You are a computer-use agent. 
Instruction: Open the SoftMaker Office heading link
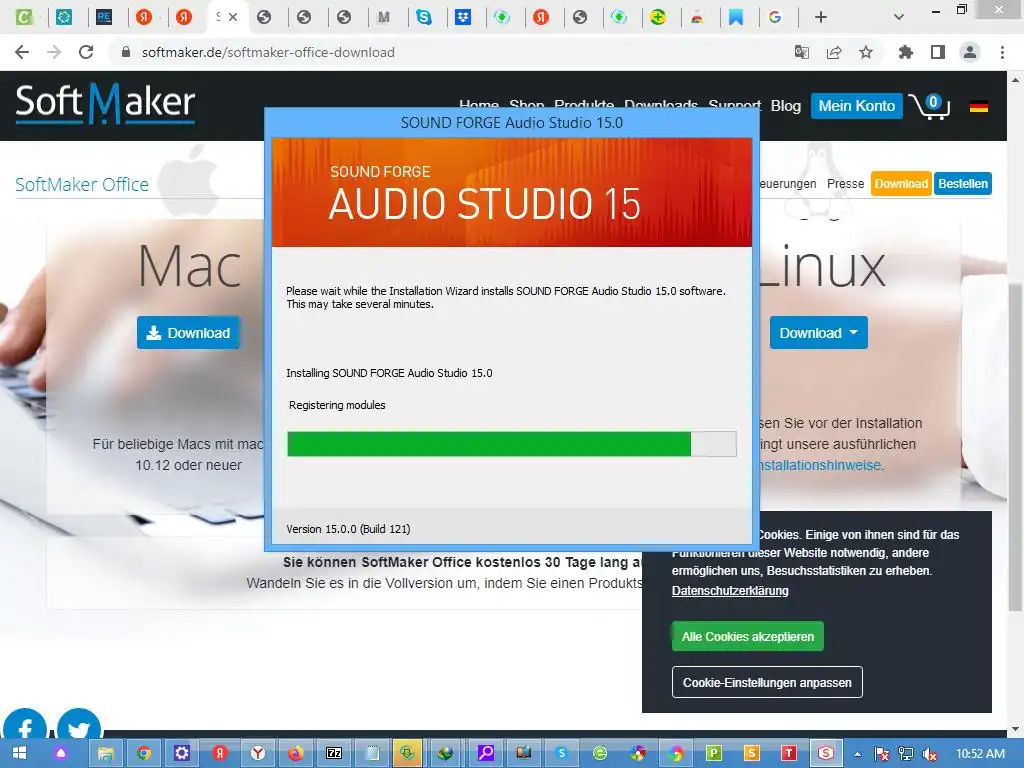tap(82, 185)
